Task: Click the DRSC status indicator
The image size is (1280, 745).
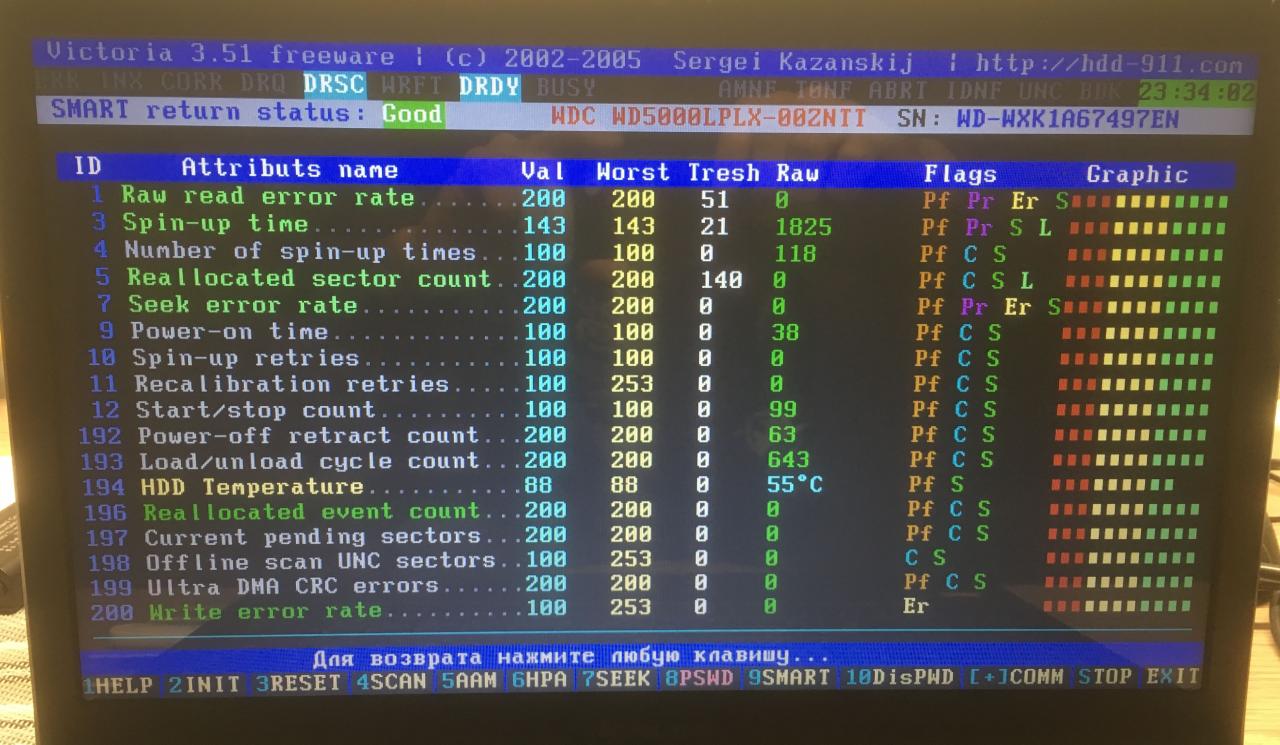Action: 334,85
